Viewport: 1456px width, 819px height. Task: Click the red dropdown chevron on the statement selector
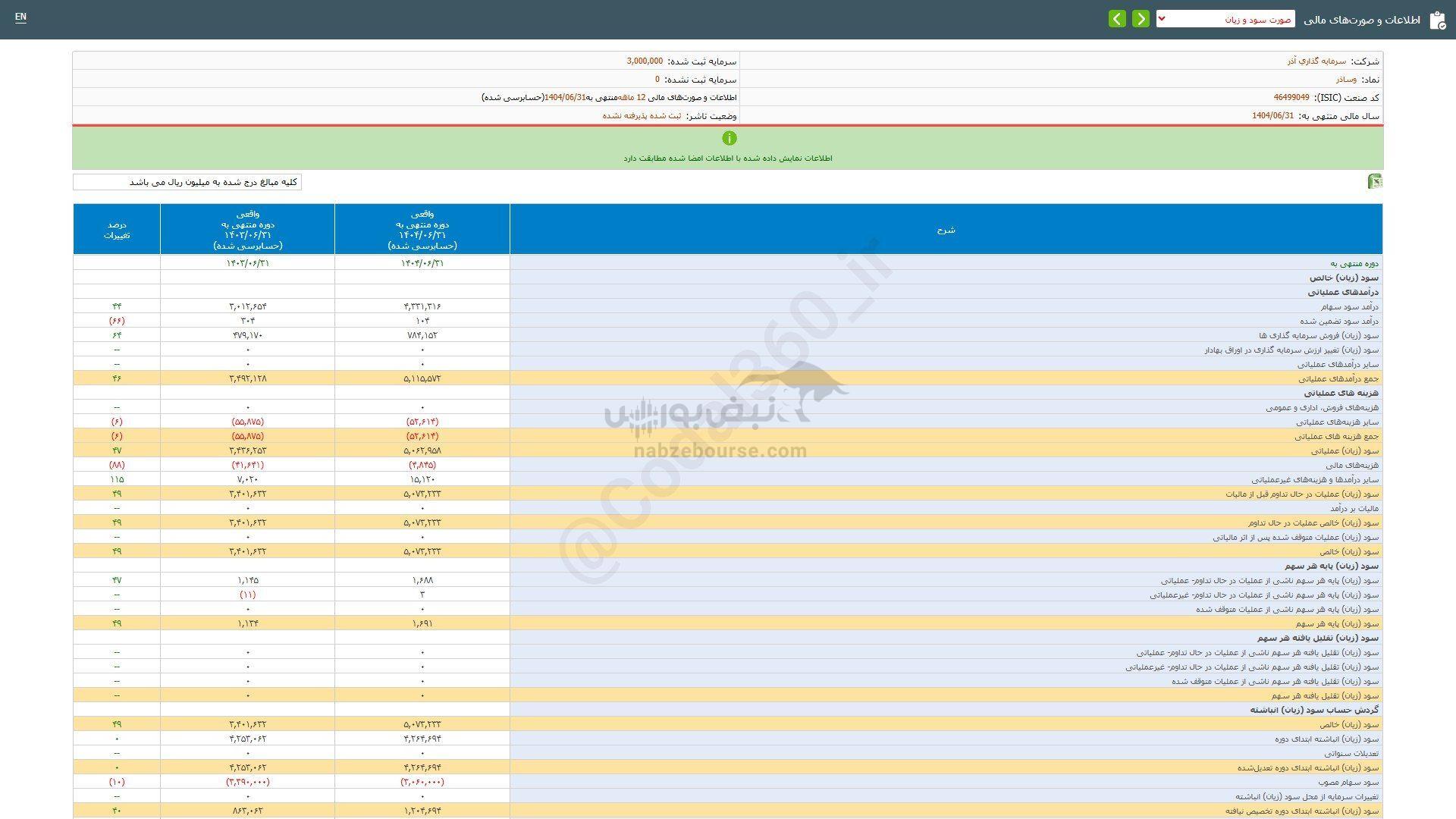1161,18
